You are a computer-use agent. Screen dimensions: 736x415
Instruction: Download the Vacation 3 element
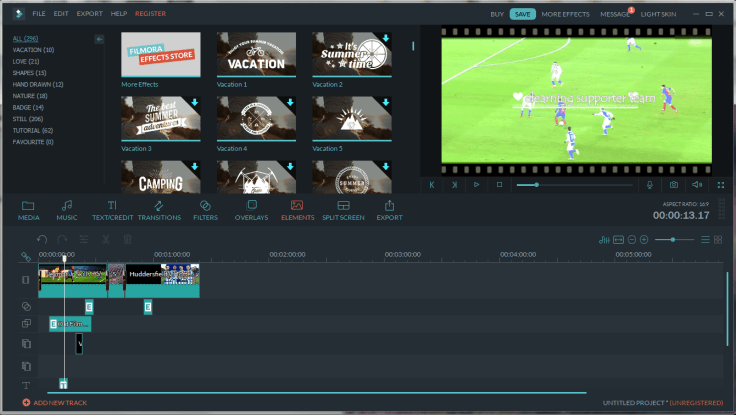[x=195, y=102]
